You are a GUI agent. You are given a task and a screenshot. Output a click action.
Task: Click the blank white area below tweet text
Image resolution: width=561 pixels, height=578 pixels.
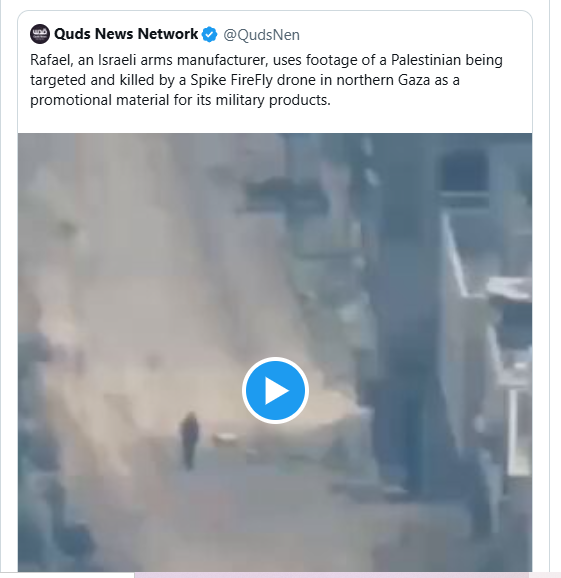275,121
